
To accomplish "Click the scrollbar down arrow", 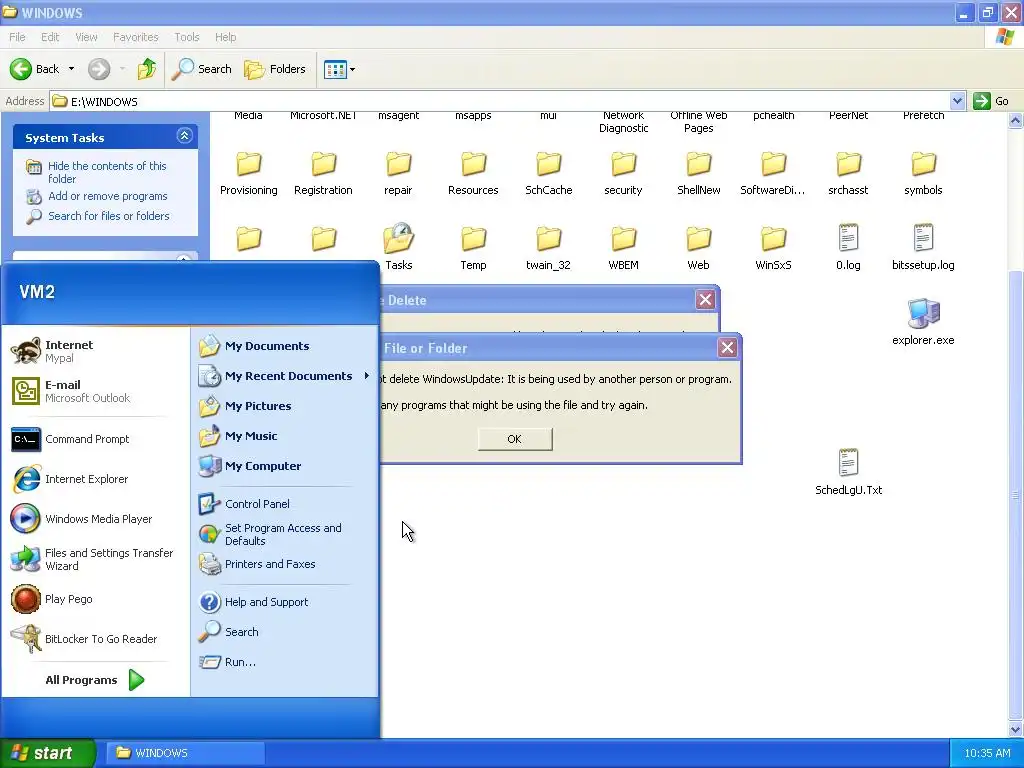I will (1016, 729).
